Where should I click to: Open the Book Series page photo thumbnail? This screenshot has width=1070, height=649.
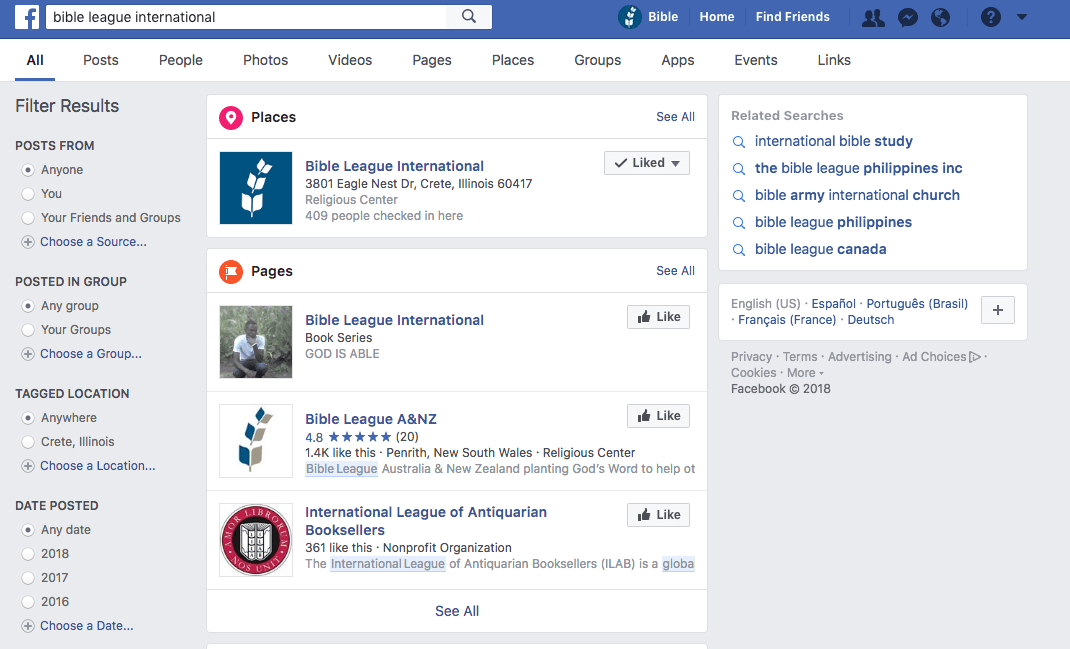point(256,342)
